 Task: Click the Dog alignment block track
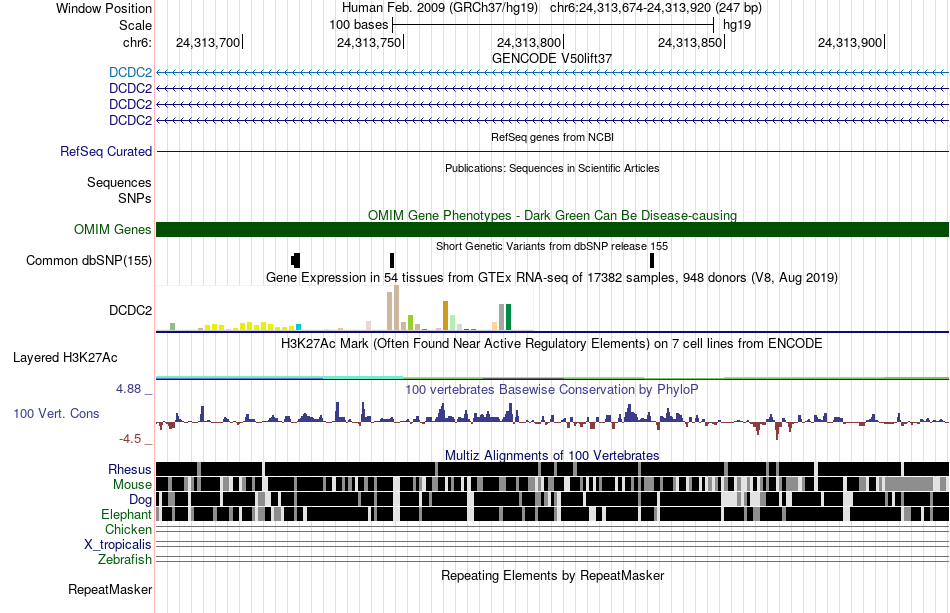553,499
